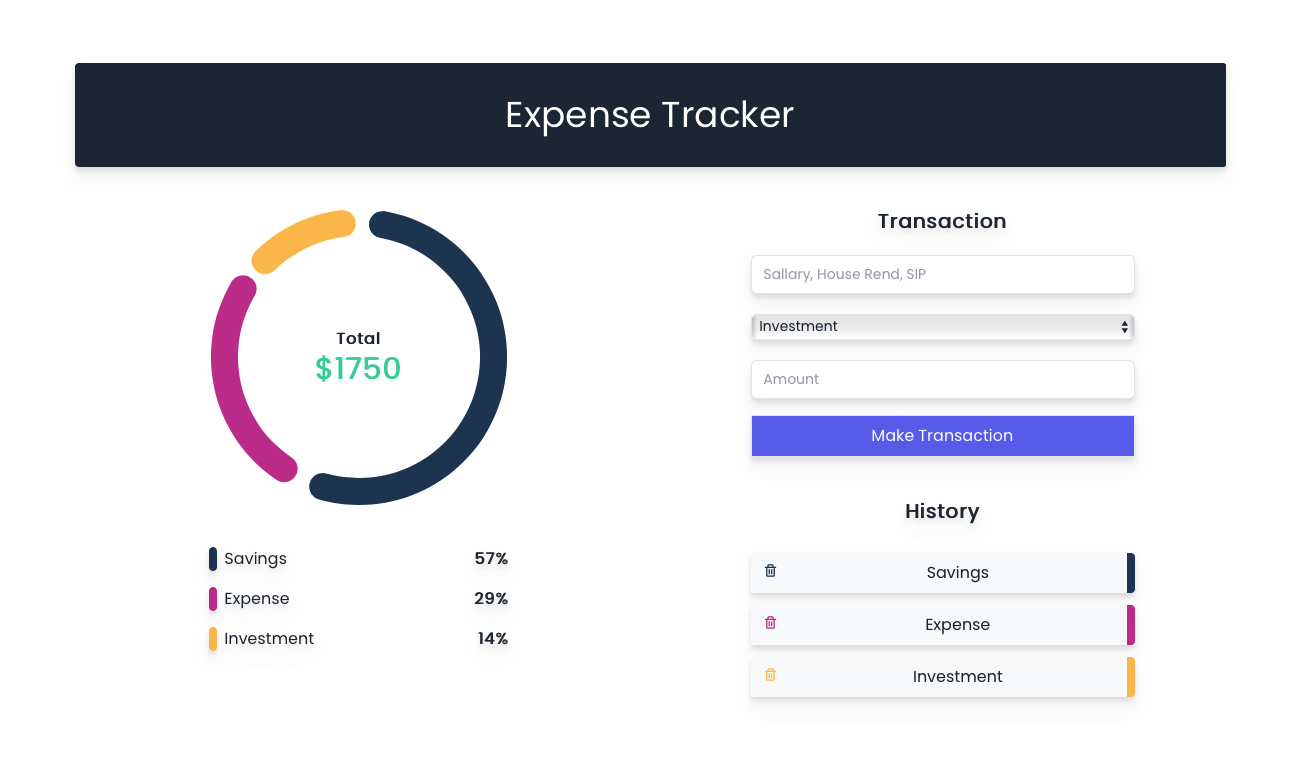Viewport: 1297px width, 777px height.
Task: Click the Transaction section heading
Action: point(941,221)
